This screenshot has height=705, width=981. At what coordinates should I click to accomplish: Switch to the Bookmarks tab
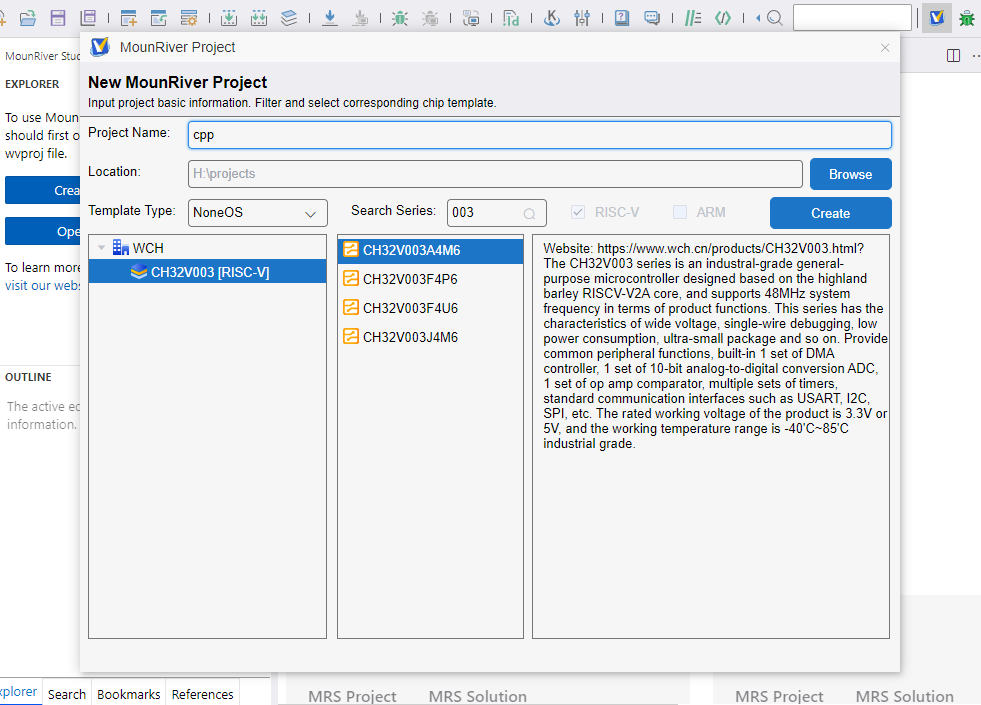pos(128,694)
